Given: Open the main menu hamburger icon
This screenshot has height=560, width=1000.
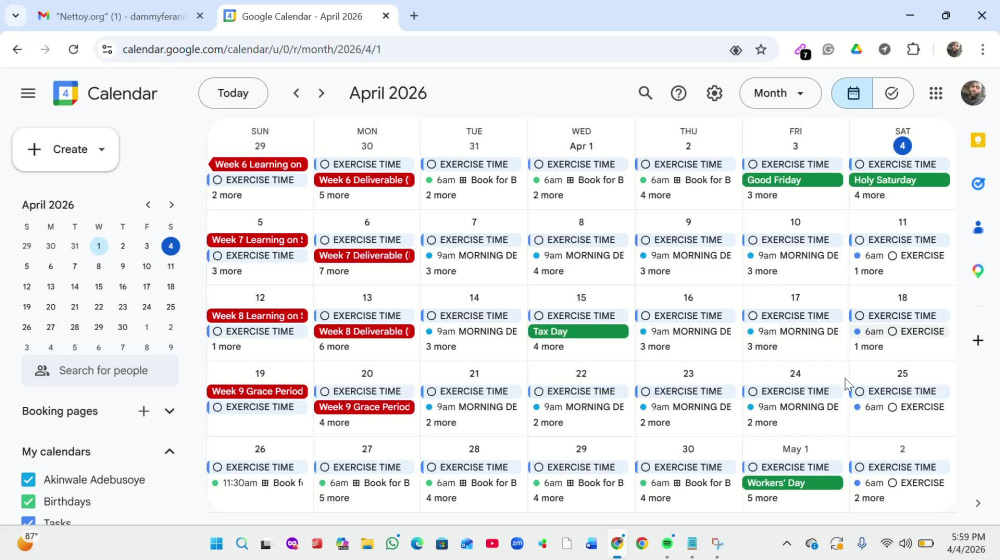Looking at the screenshot, I should click(28, 94).
